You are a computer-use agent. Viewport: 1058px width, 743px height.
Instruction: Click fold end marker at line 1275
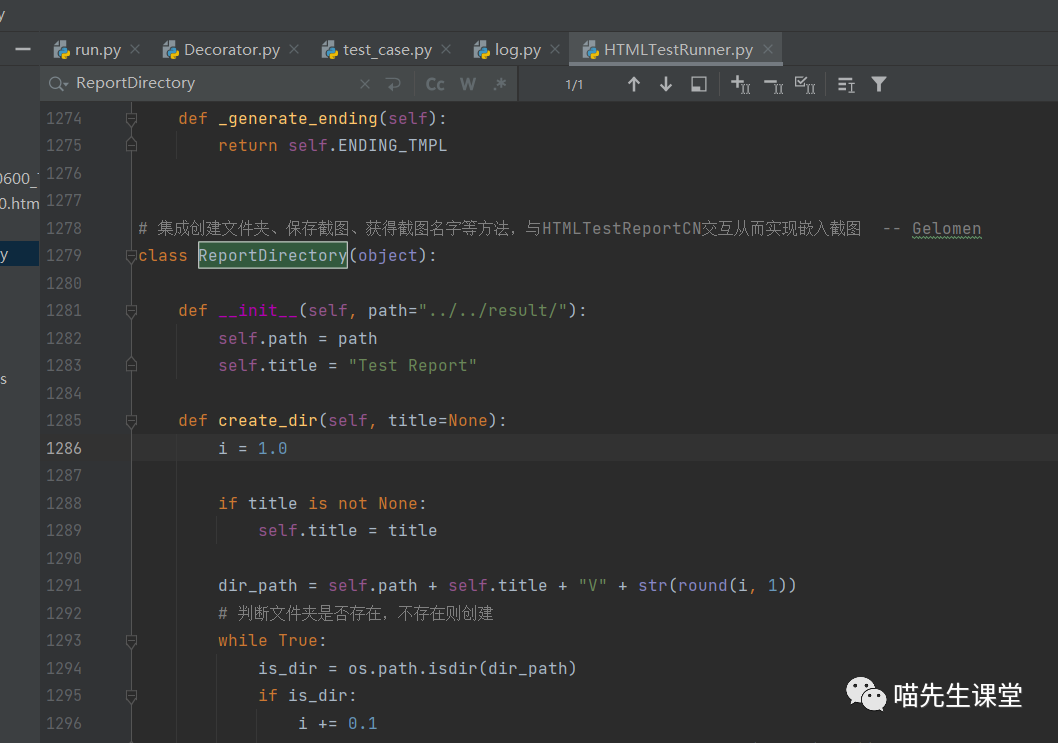(132, 145)
